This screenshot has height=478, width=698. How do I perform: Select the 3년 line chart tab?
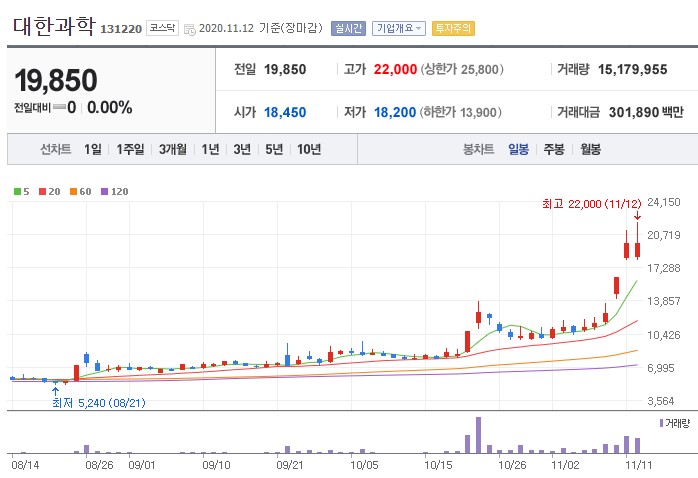pos(242,149)
